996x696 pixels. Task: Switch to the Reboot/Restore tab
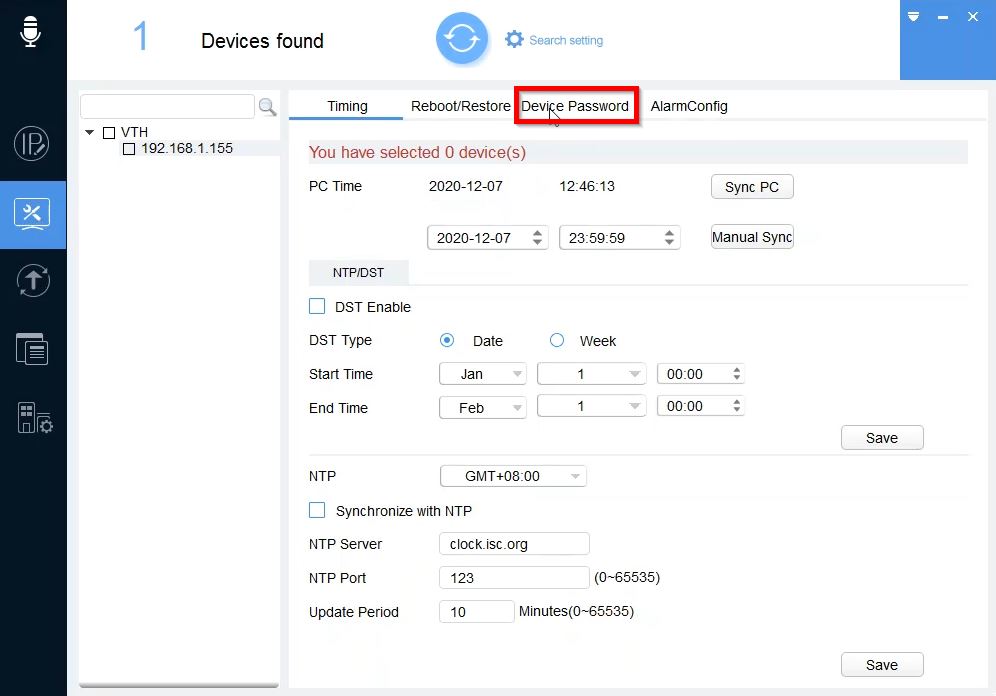[x=461, y=106]
